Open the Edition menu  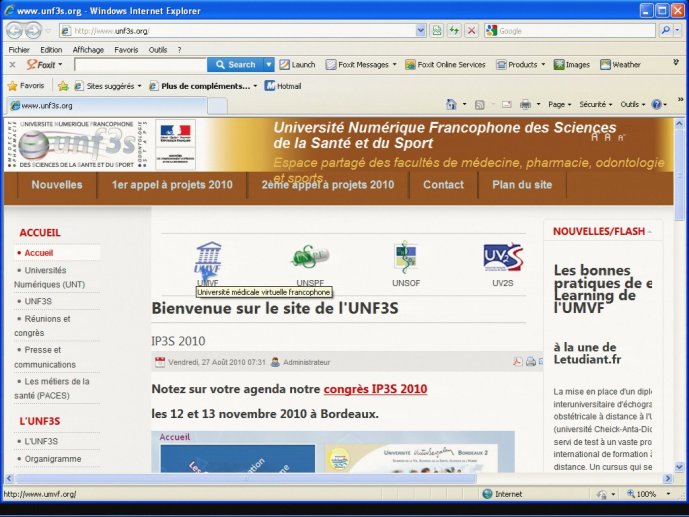[x=51, y=50]
